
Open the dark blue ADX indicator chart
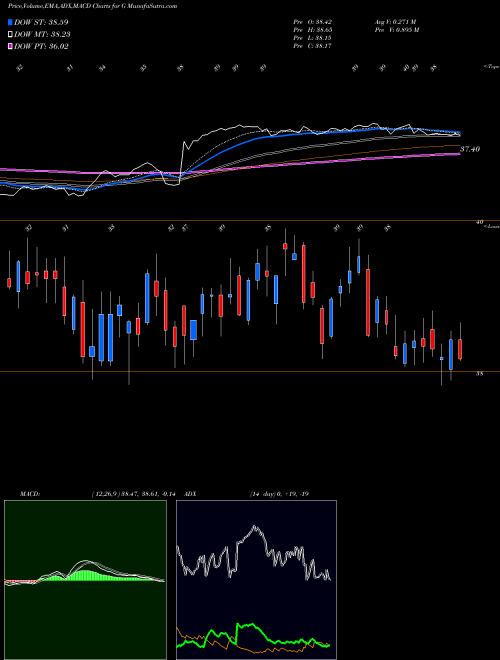(x=256, y=580)
